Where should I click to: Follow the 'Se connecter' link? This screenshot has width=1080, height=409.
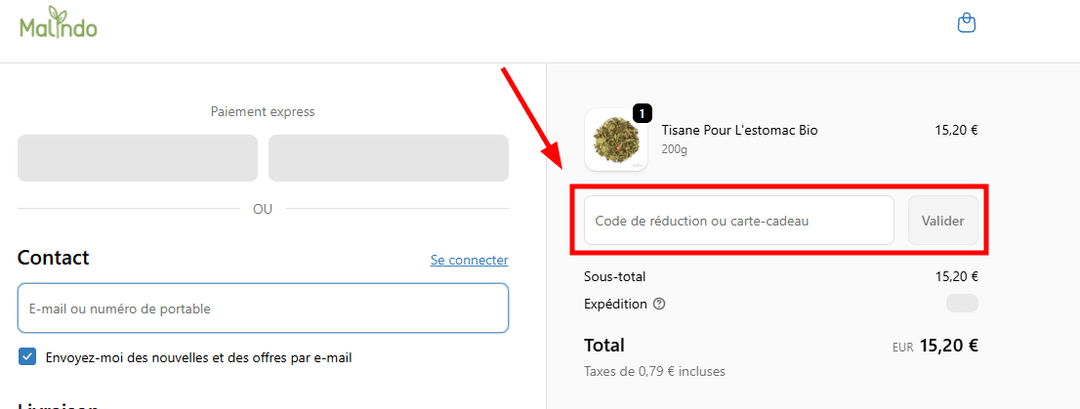coord(469,260)
